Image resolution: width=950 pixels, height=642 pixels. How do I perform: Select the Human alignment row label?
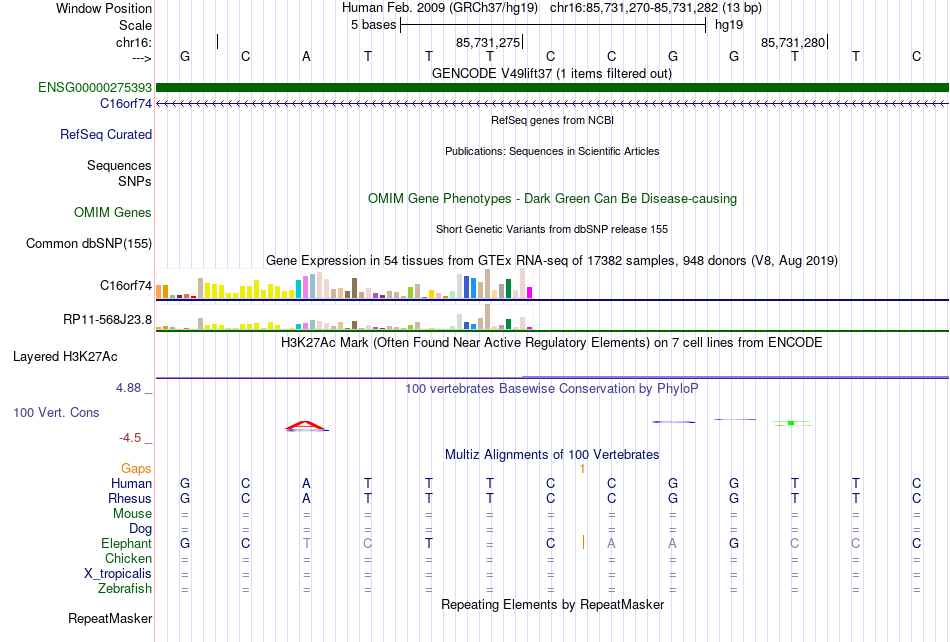pyautogui.click(x=131, y=483)
